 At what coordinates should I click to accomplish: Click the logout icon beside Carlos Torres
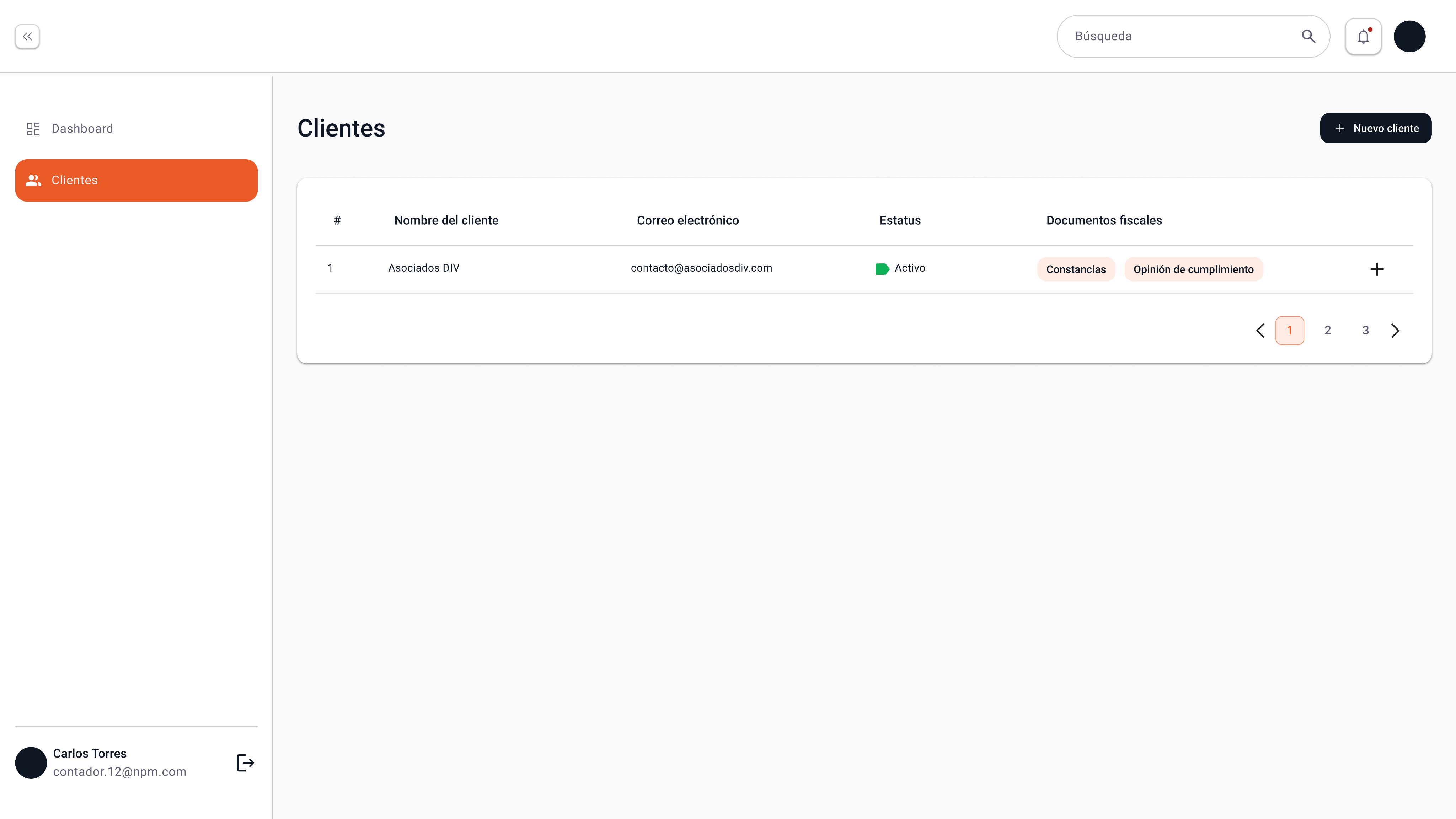coord(245,762)
